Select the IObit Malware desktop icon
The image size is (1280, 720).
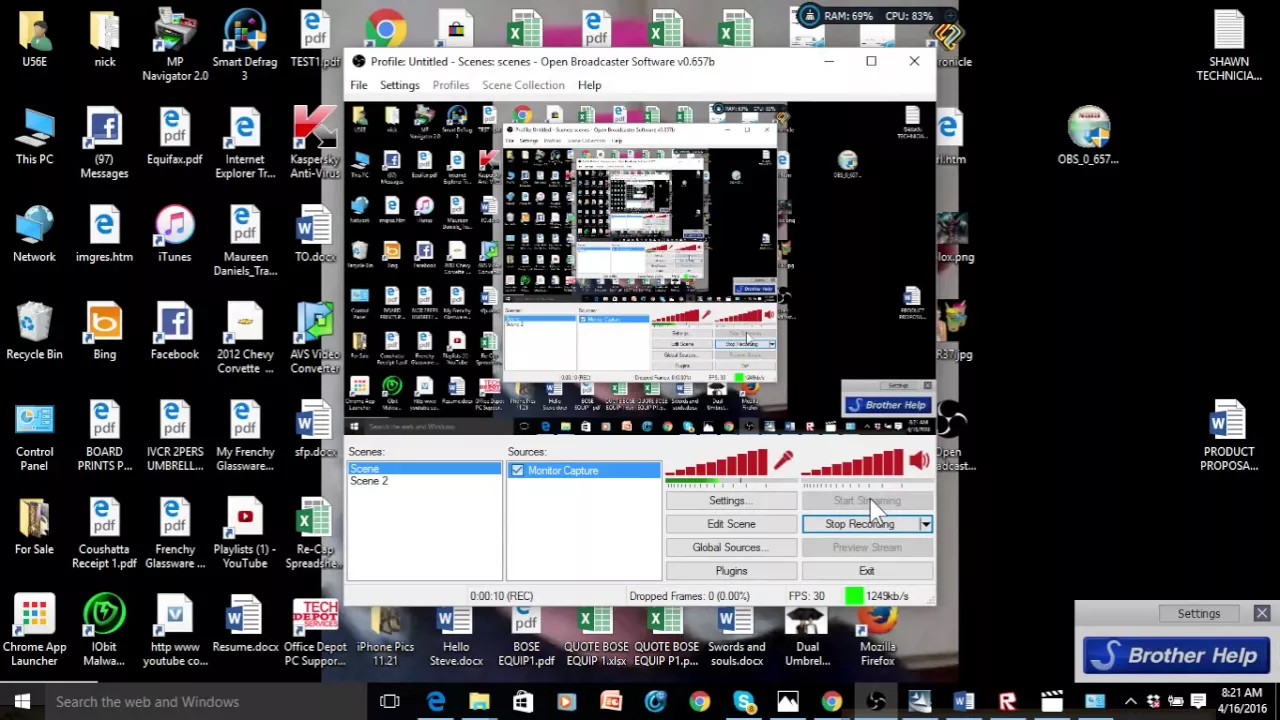coord(104,632)
